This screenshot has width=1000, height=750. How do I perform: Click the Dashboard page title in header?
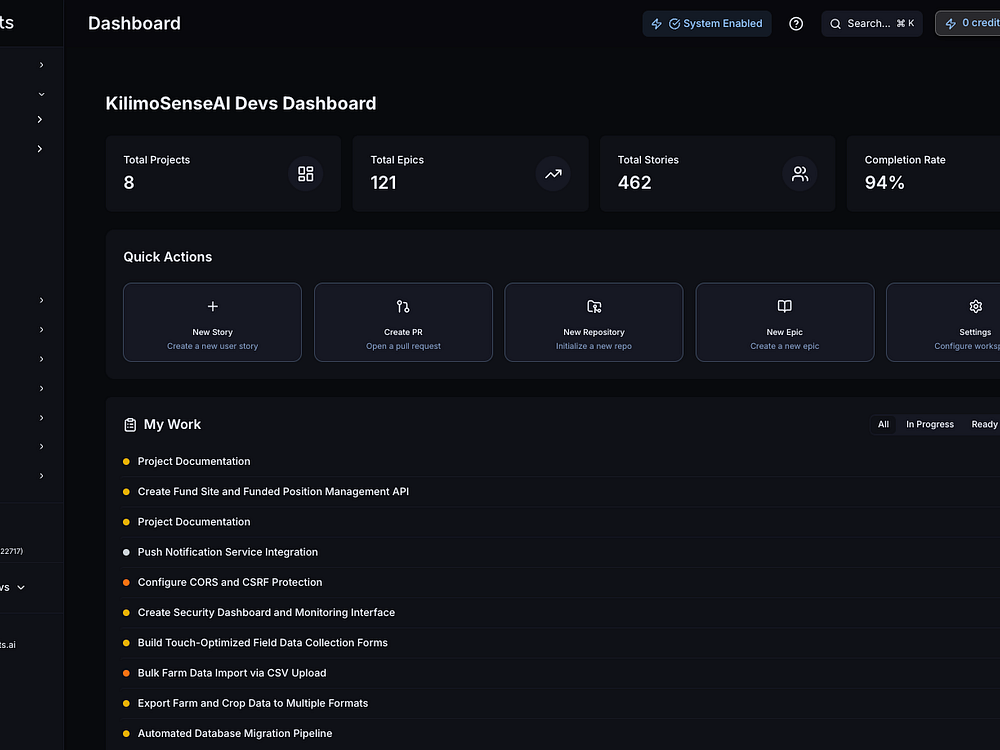click(x=134, y=24)
